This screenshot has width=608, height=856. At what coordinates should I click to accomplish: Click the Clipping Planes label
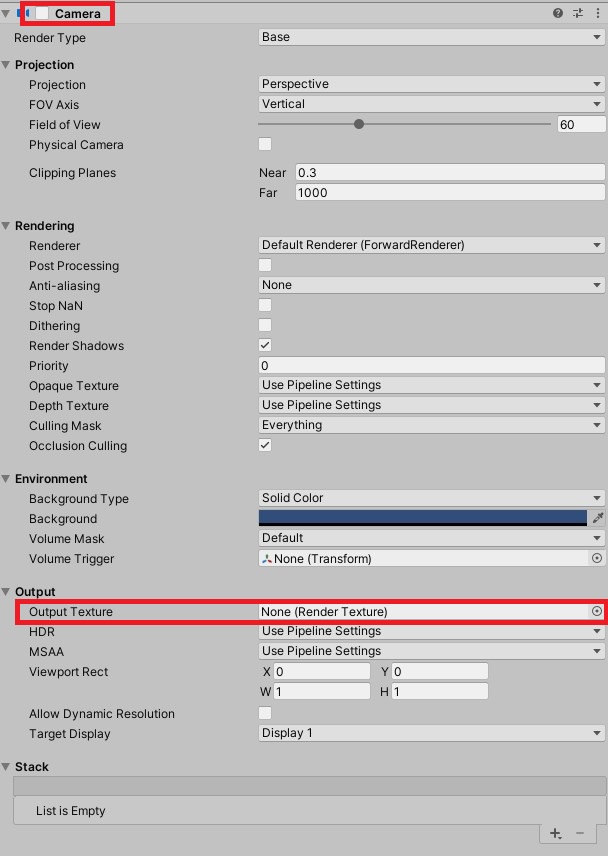click(x=73, y=173)
